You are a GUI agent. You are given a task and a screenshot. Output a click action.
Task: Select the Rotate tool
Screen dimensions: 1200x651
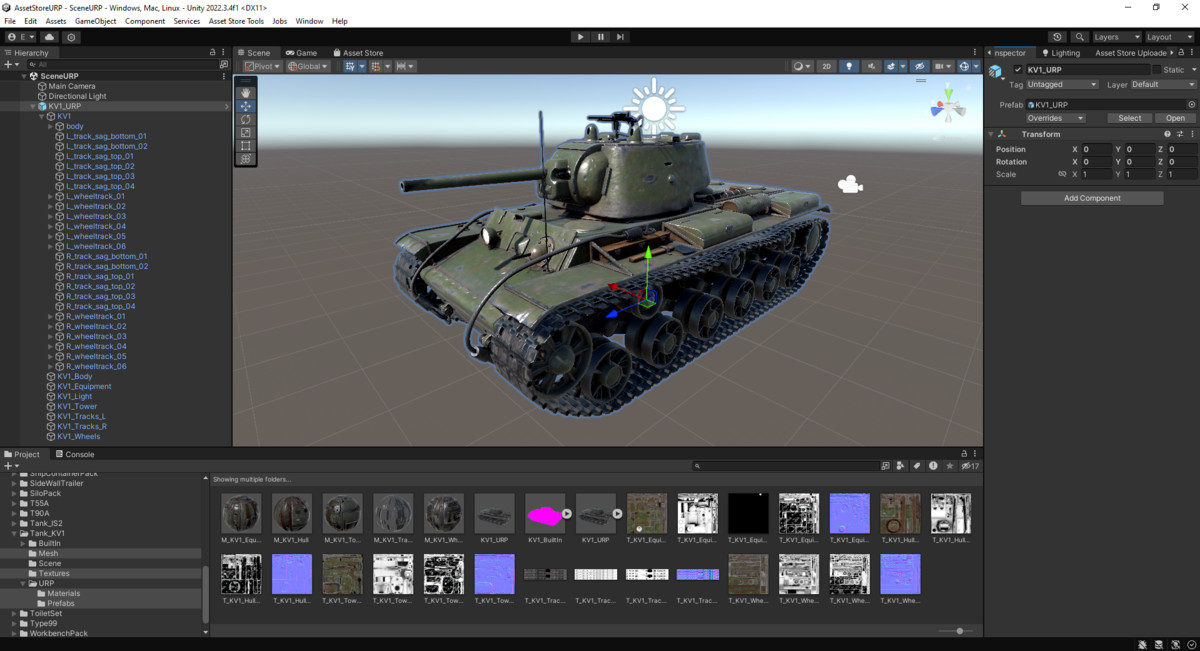[245, 119]
